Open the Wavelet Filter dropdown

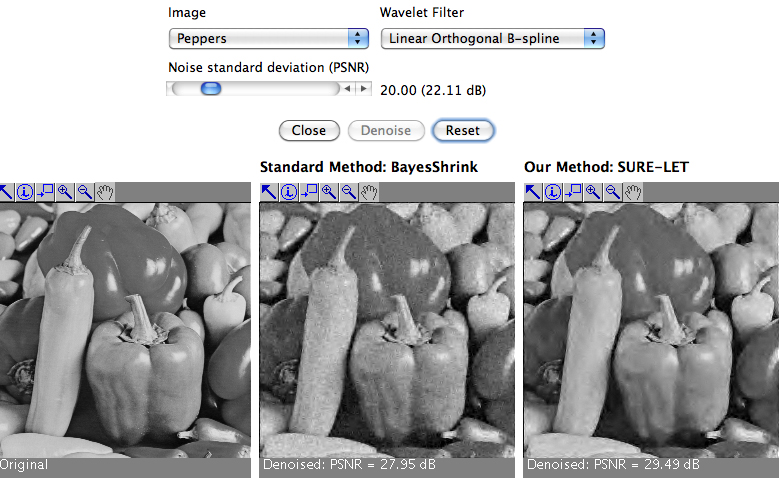tap(493, 39)
